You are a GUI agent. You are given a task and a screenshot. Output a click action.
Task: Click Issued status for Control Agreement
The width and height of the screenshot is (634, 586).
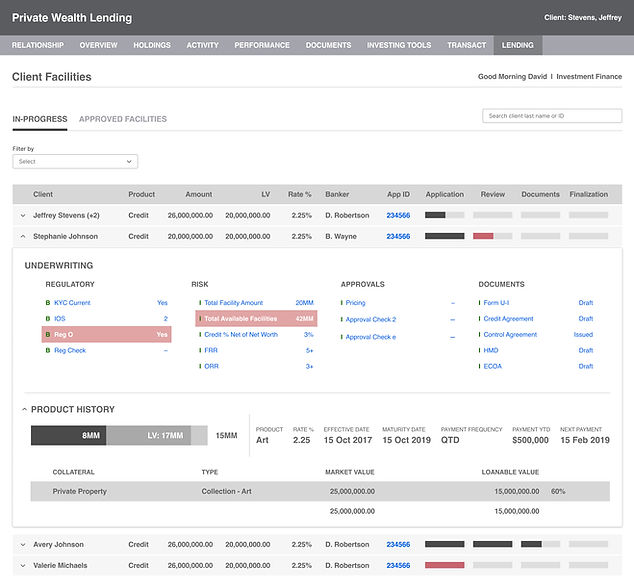tap(583, 334)
